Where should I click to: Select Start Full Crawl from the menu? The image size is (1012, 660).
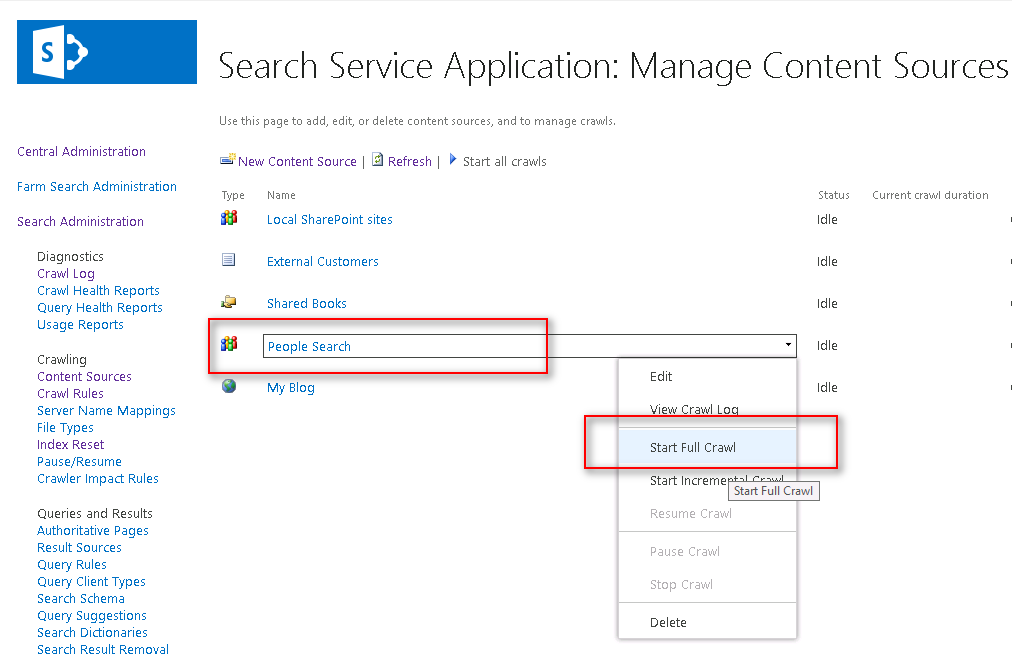692,447
